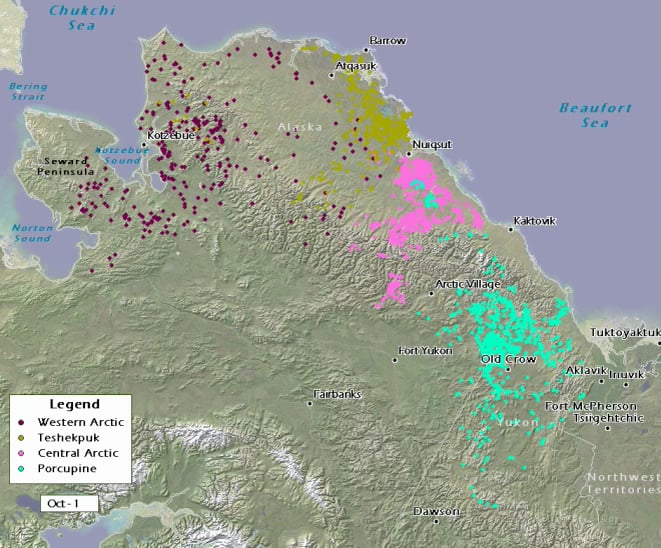Click the Barrow town marker dot

click(x=366, y=50)
